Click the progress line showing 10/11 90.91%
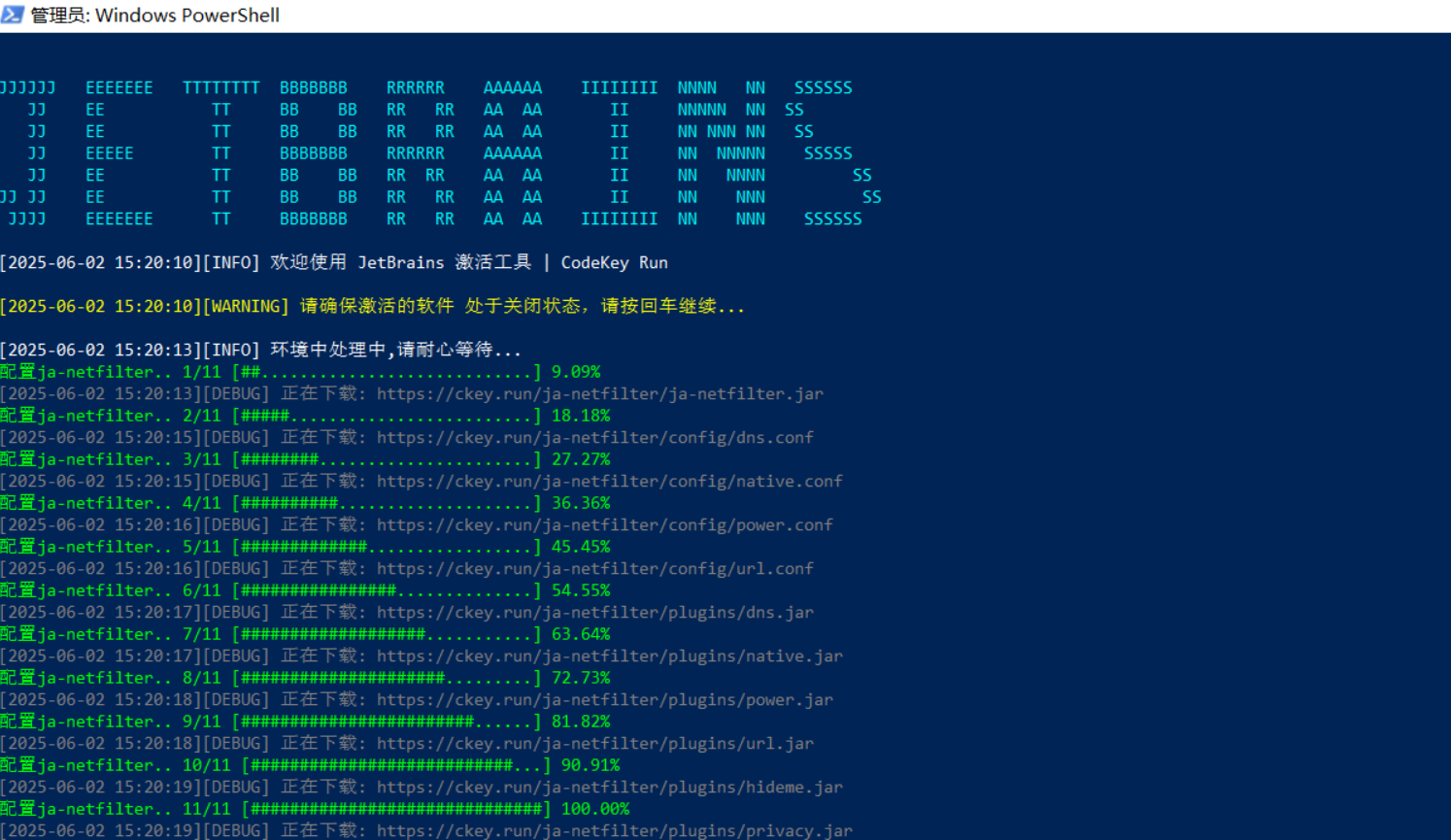 [310, 765]
